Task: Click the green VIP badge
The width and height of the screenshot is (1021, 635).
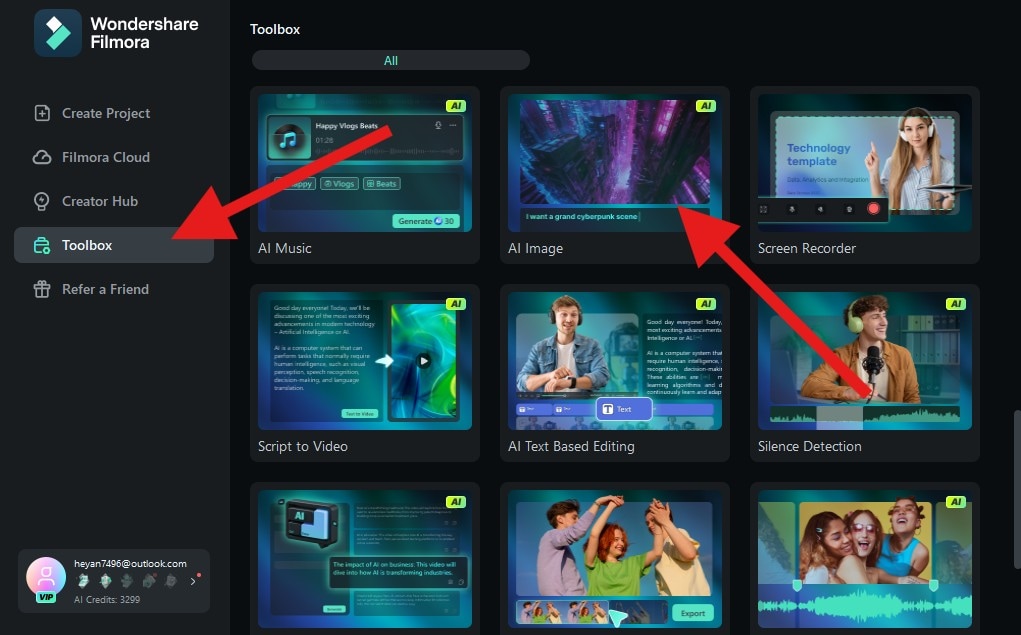Action: [46, 597]
